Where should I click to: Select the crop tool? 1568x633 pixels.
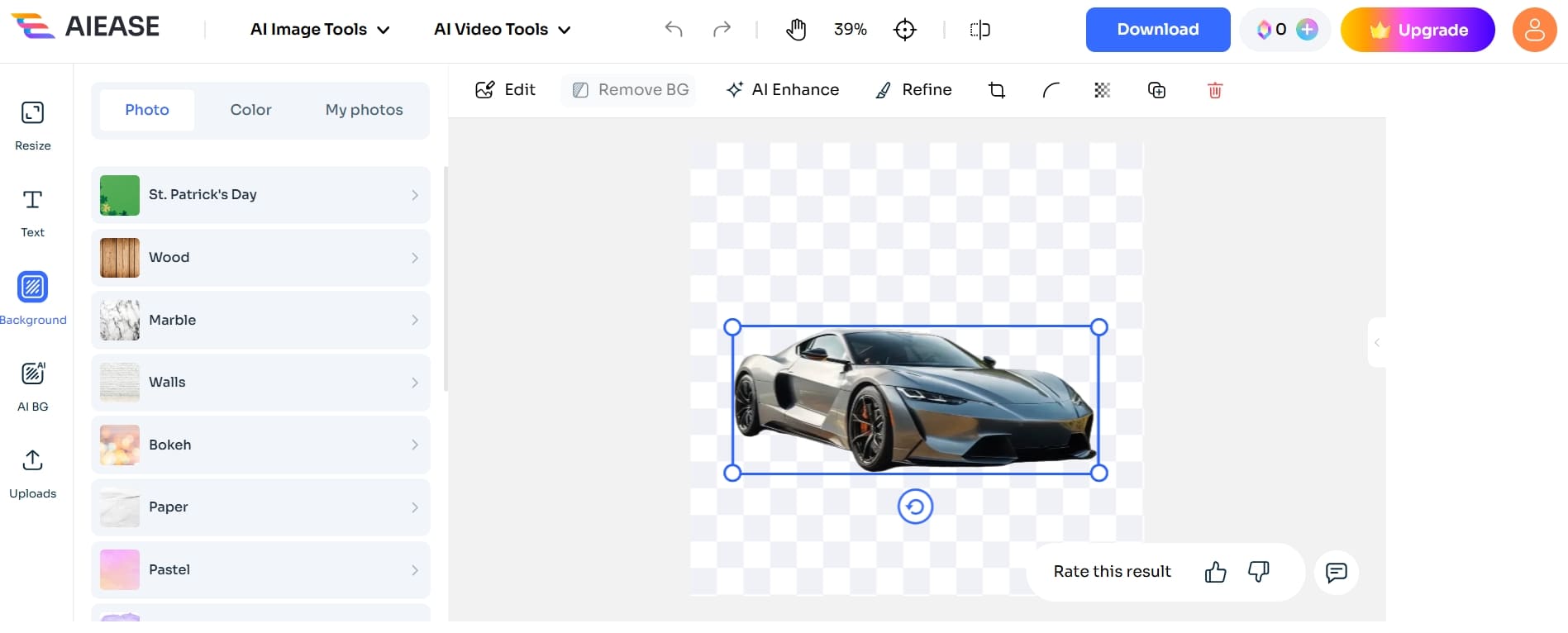coord(997,90)
